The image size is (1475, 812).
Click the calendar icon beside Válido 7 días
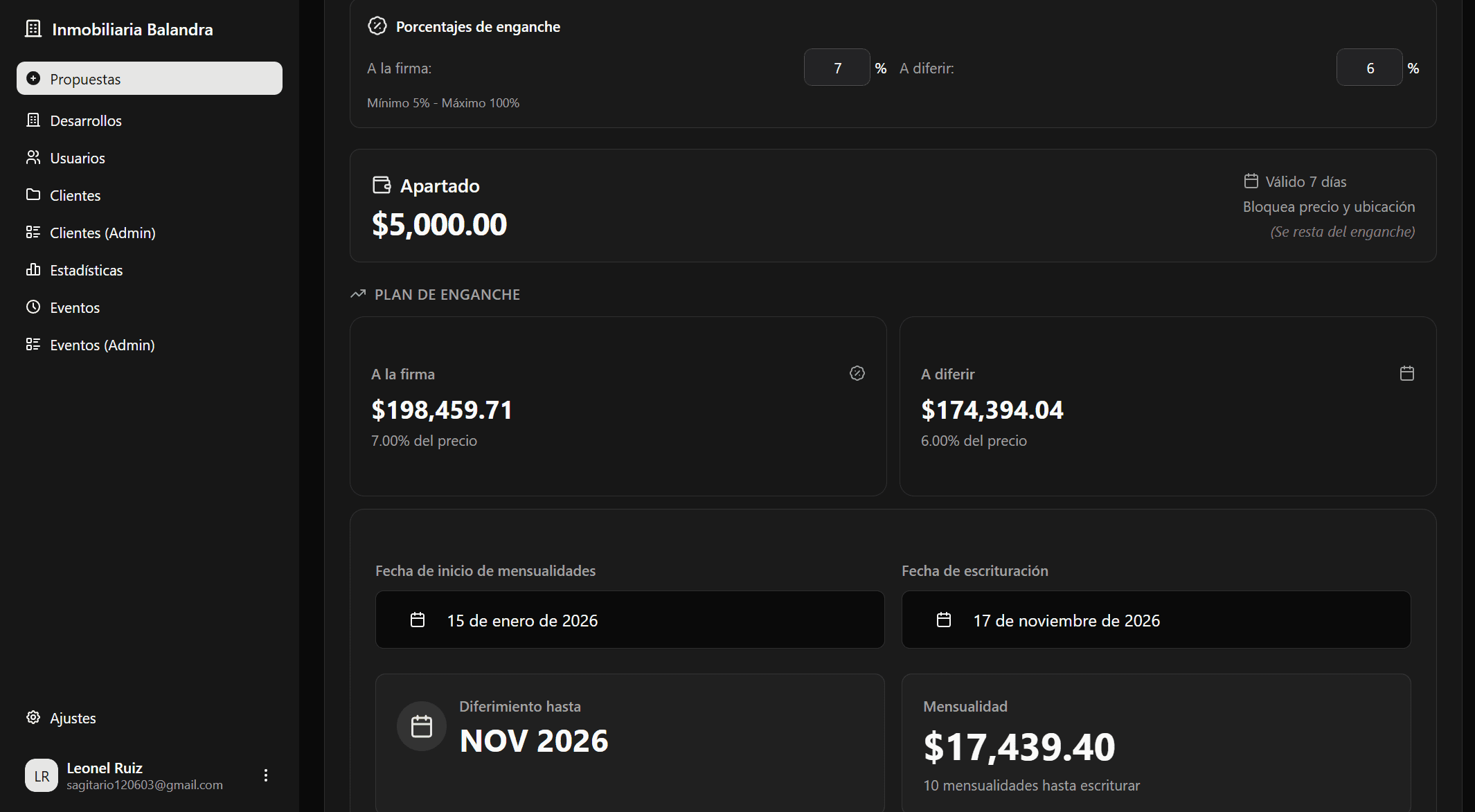click(1250, 180)
